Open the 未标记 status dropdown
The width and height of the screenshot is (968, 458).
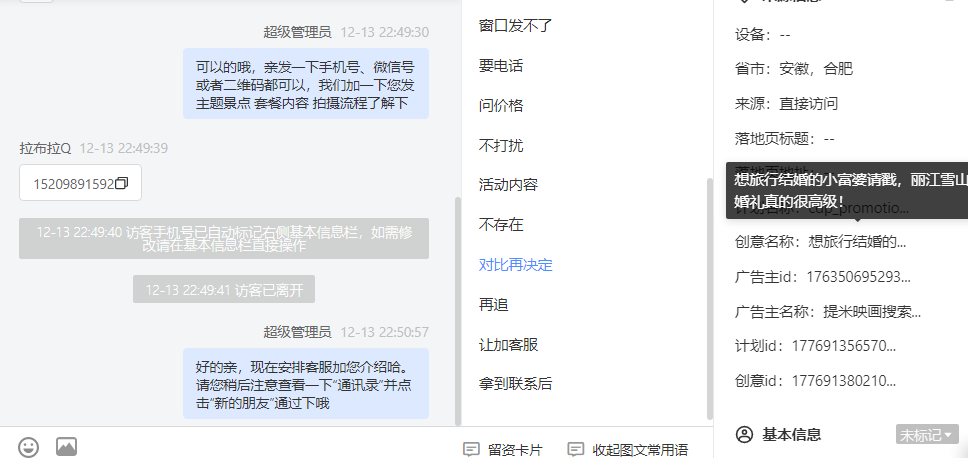[927, 435]
